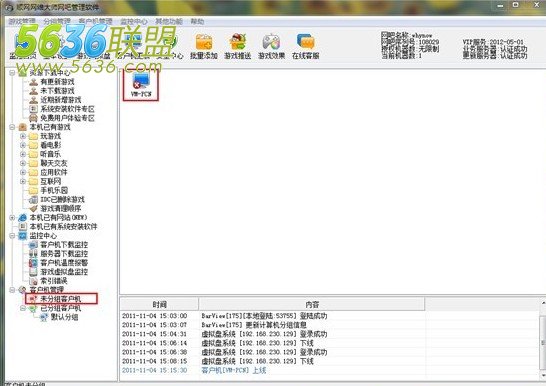Select the 聊天交友 tree item
Screen dimensions: 546x386
[x=54, y=163]
